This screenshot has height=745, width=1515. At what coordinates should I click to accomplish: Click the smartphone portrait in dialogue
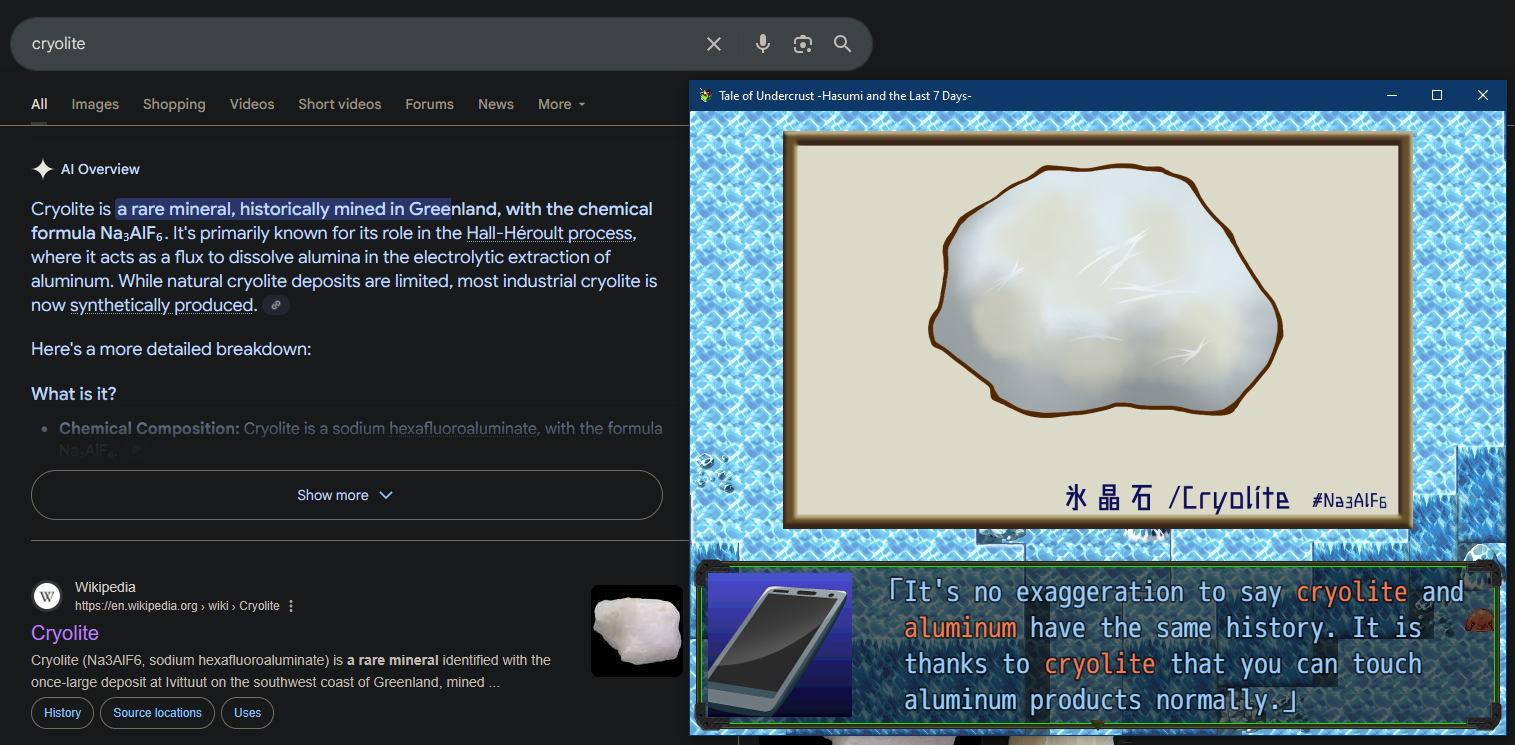pos(780,645)
